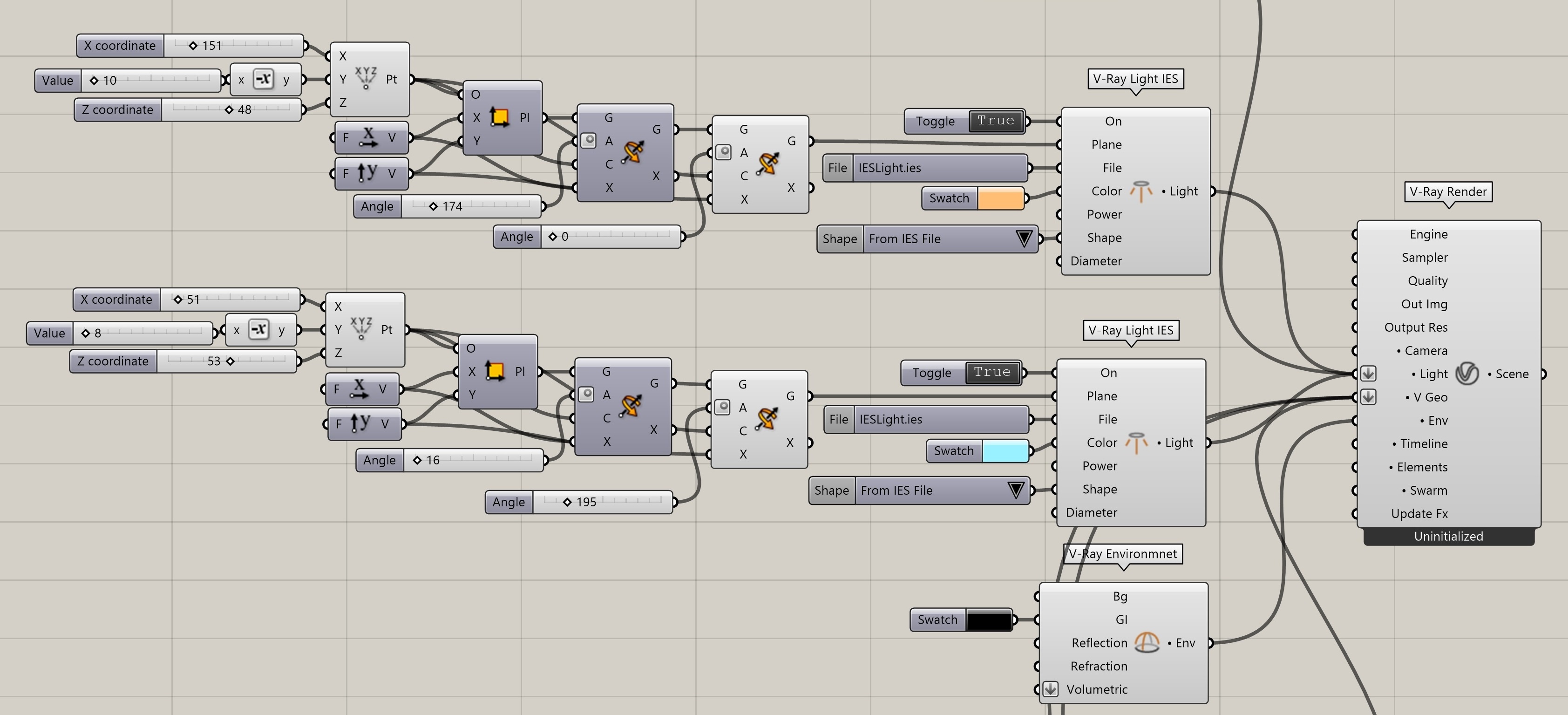The image size is (1568, 715).
Task: Click the bottom Construct Plane icon
Action: (494, 370)
